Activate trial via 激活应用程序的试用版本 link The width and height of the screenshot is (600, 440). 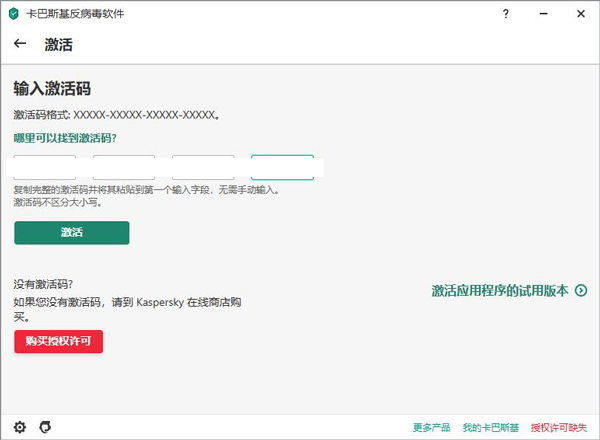click(x=500, y=291)
